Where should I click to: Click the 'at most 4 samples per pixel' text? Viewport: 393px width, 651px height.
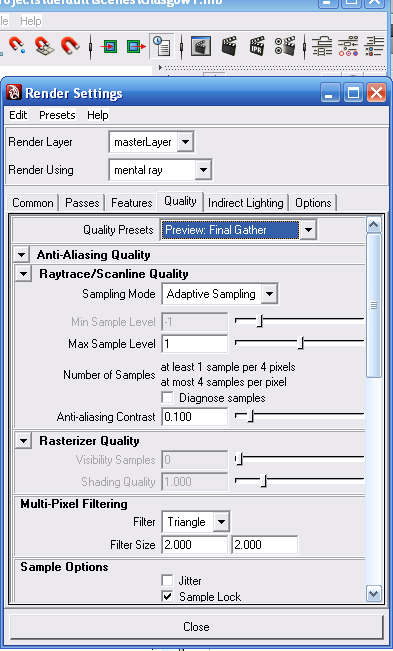(224, 382)
